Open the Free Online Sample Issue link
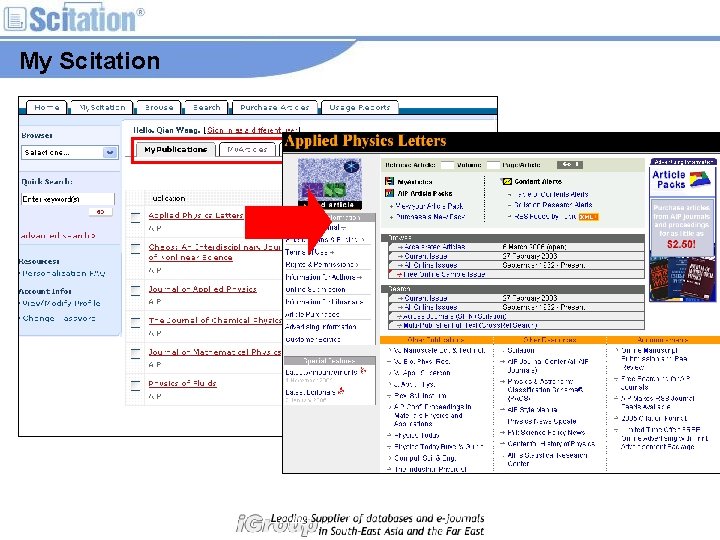The width and height of the screenshot is (720, 540). point(444,275)
